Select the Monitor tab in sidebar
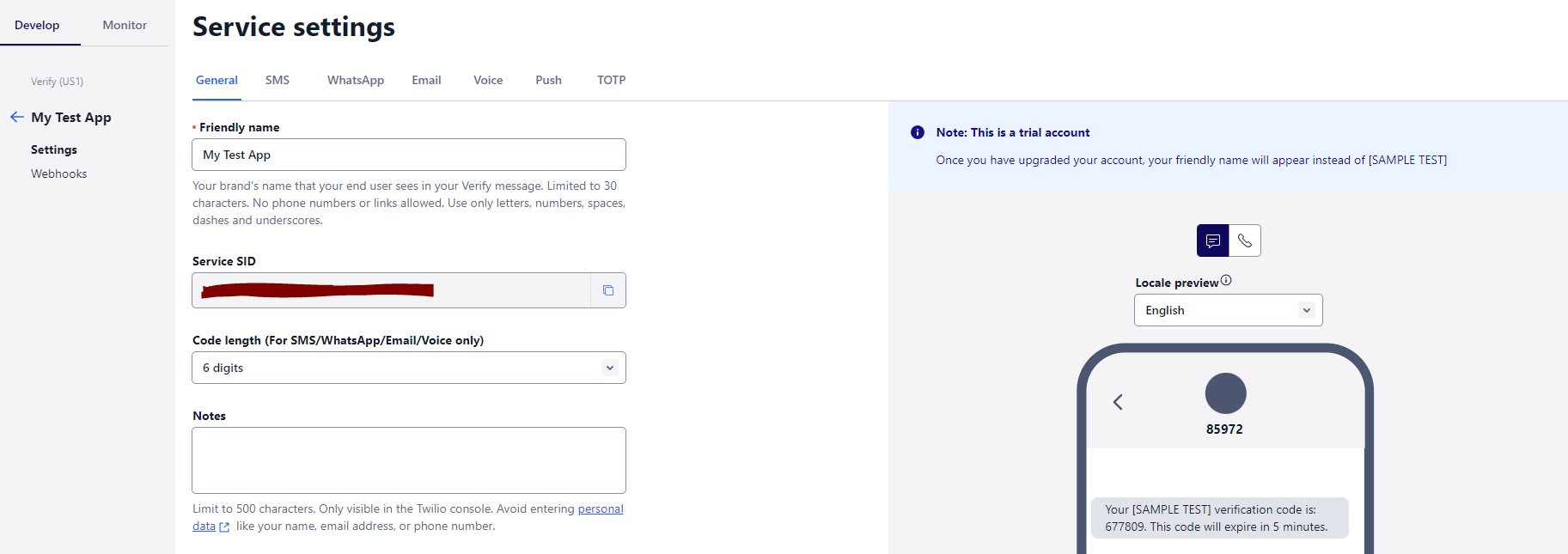 125,25
